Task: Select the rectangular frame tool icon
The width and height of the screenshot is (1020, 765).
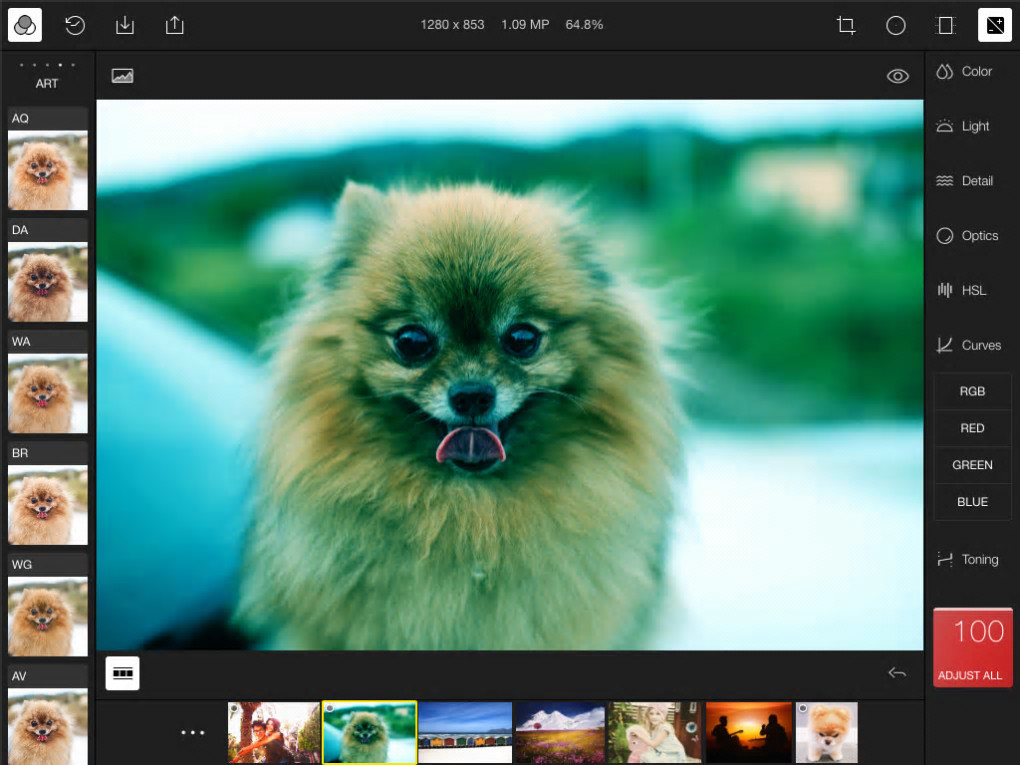Action: click(945, 25)
